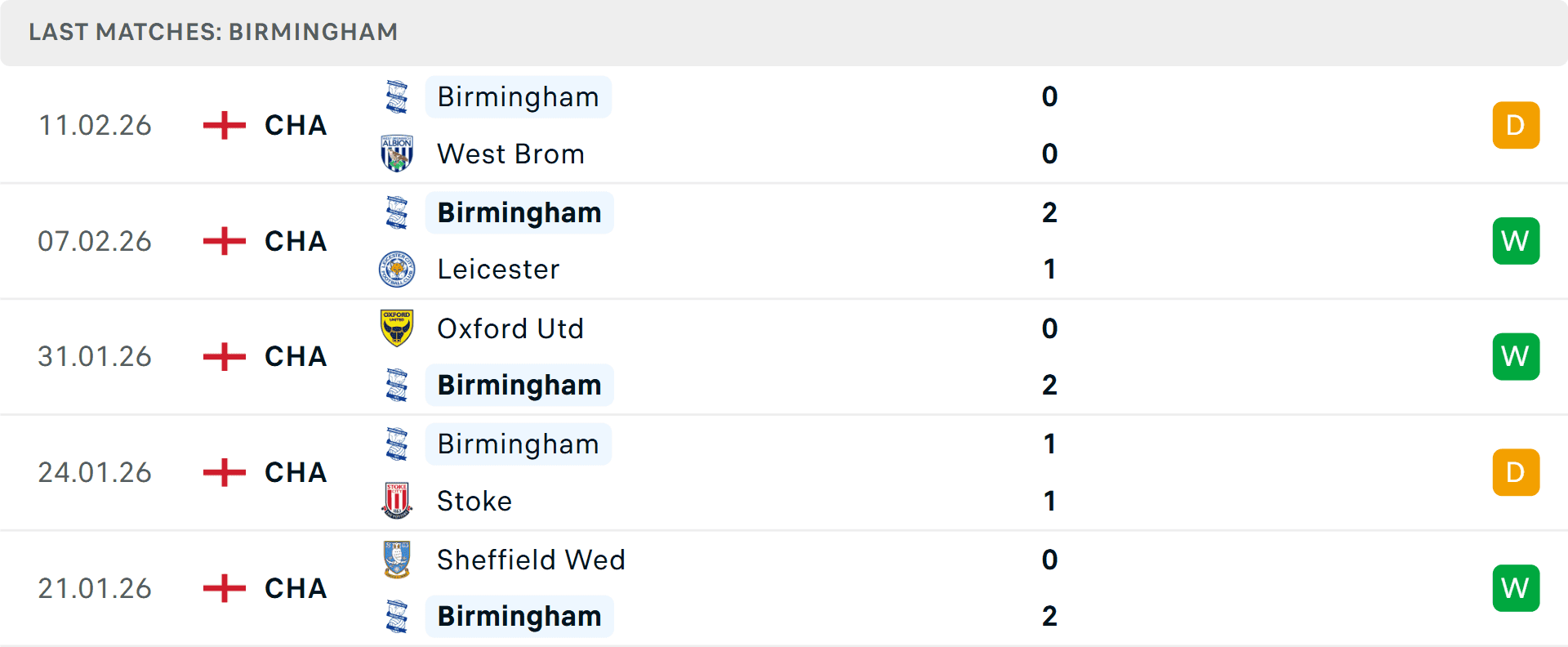Click the West Brom team name
This screenshot has height=647, width=1568.
click(510, 153)
